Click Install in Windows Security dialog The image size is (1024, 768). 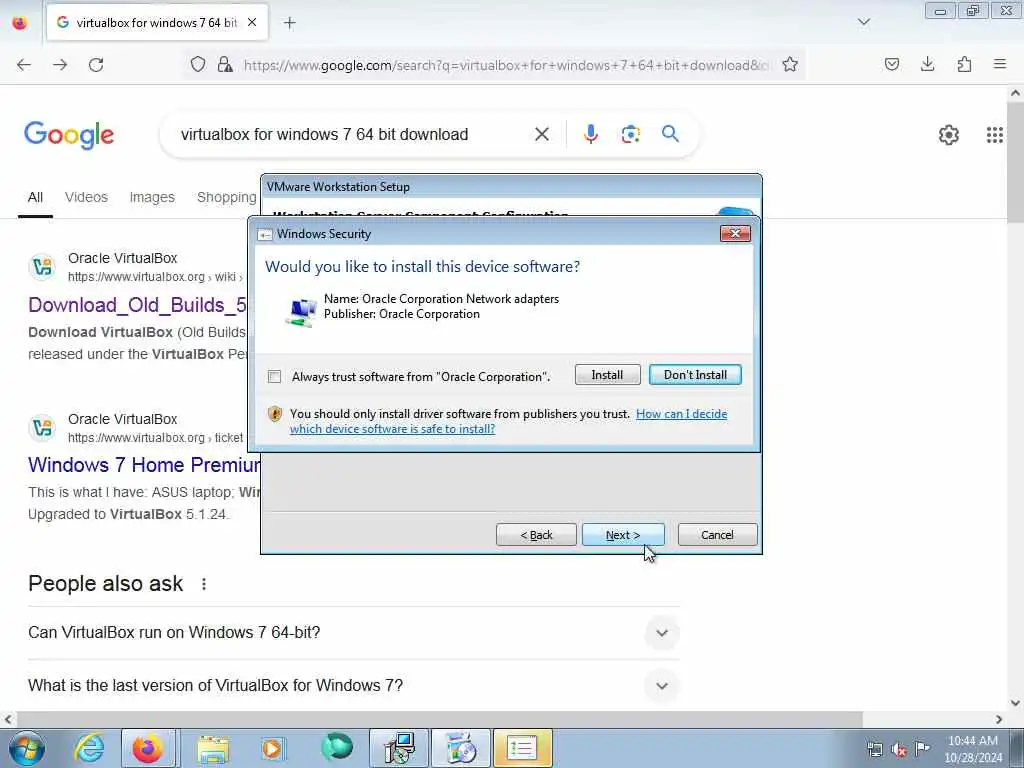point(607,375)
